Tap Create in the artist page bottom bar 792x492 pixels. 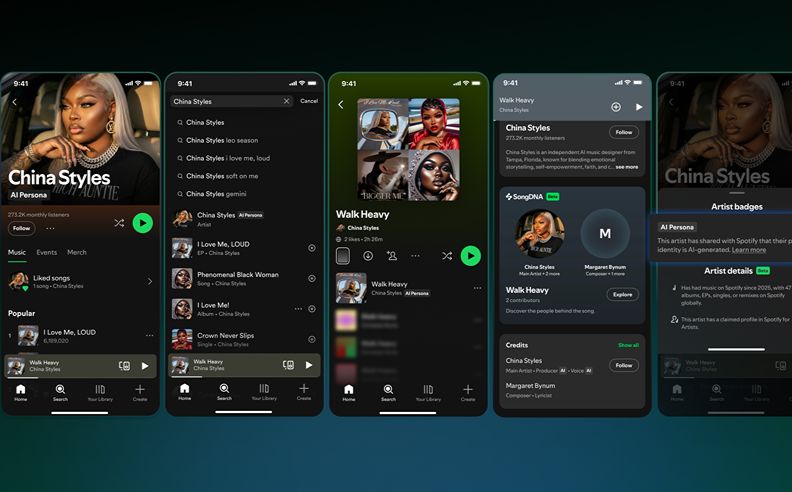pos(140,392)
